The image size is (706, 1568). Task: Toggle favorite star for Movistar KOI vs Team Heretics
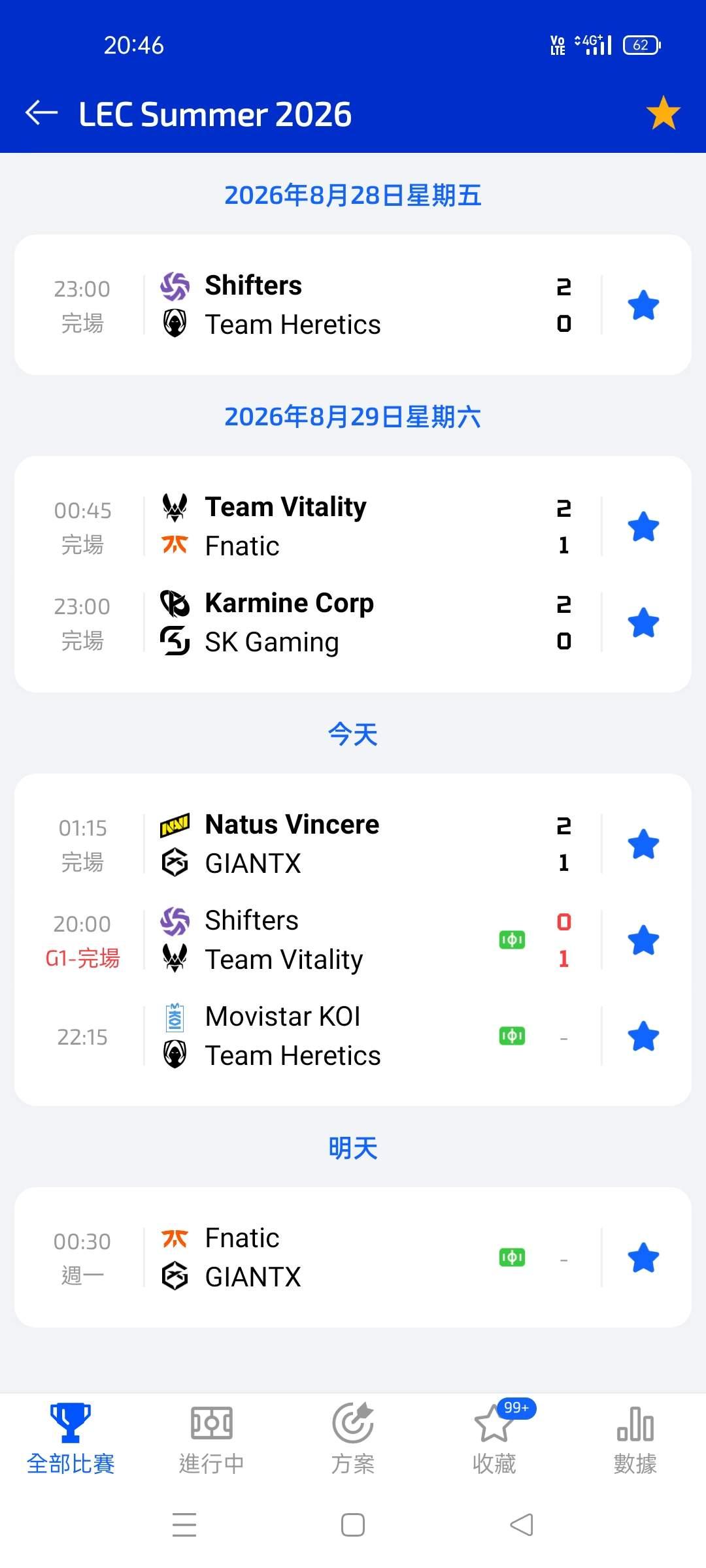pos(643,1036)
